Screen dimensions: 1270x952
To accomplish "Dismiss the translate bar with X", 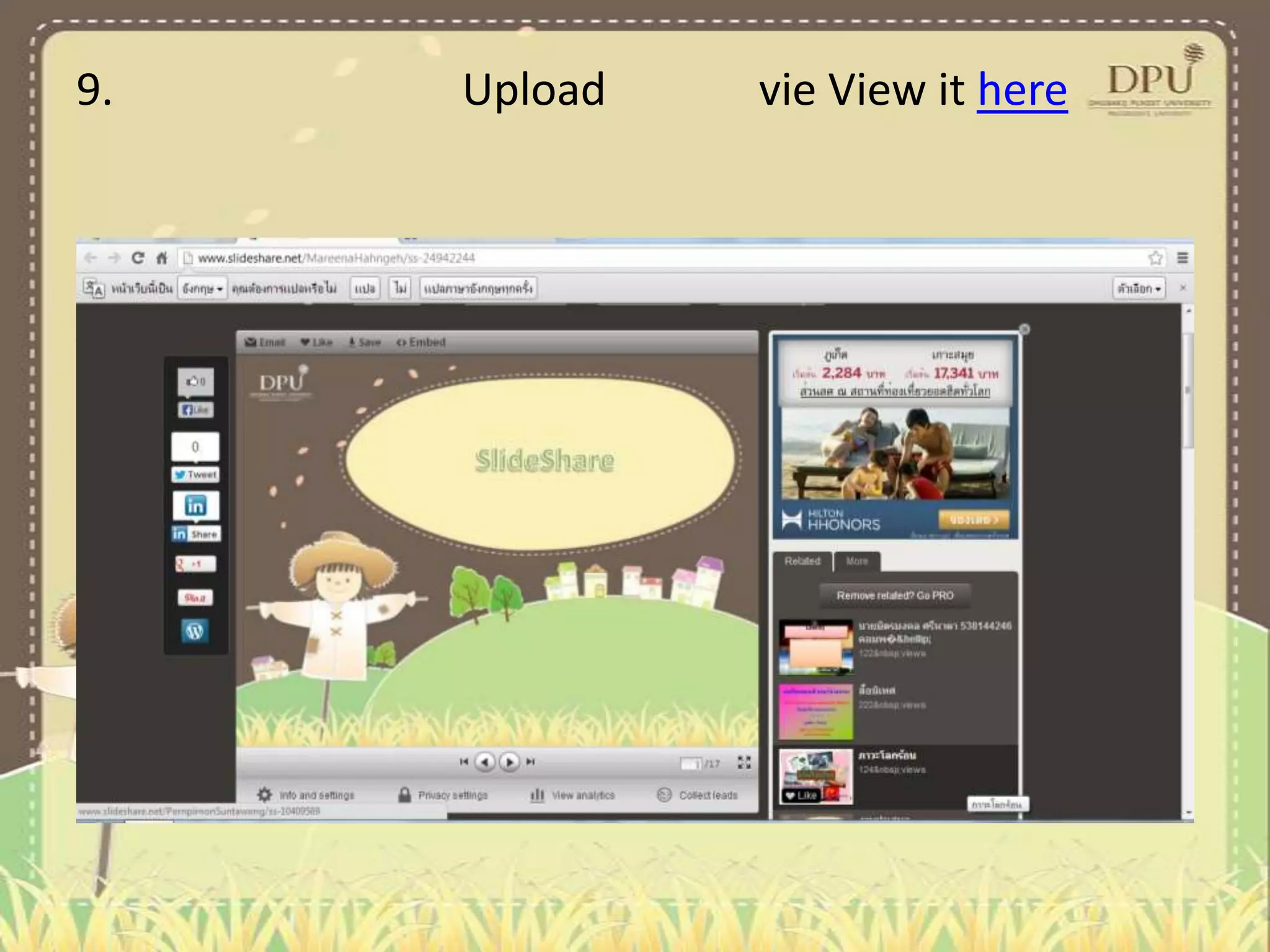I will pos(1183,288).
